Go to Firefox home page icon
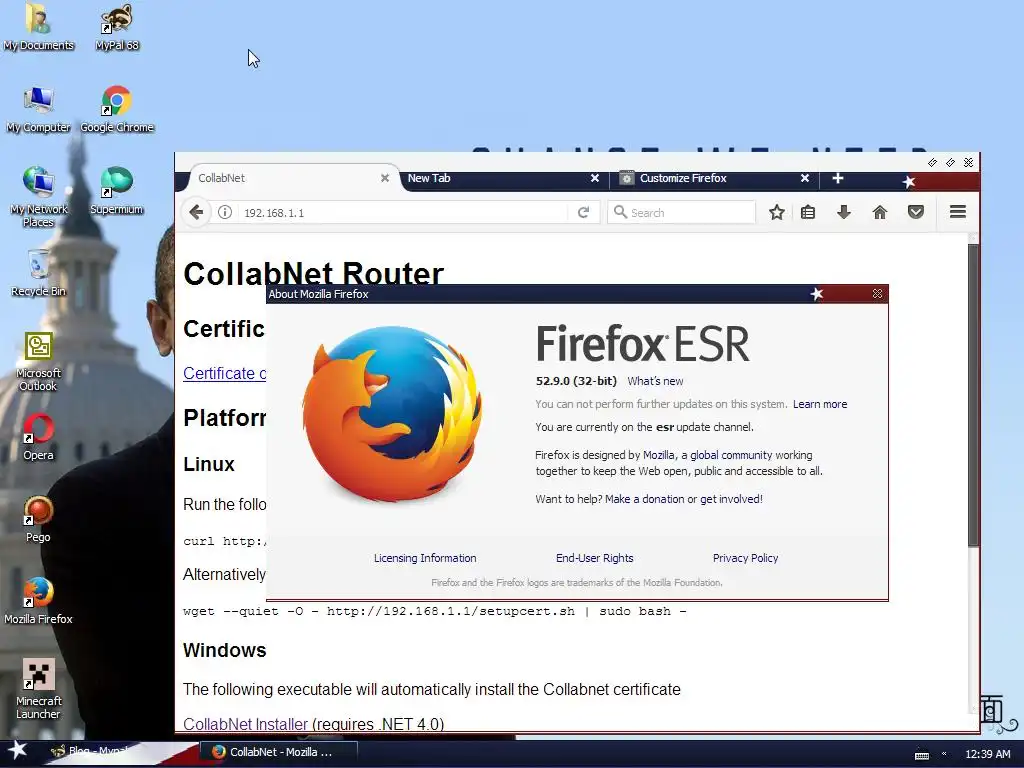The width and height of the screenshot is (1024, 768). click(880, 212)
